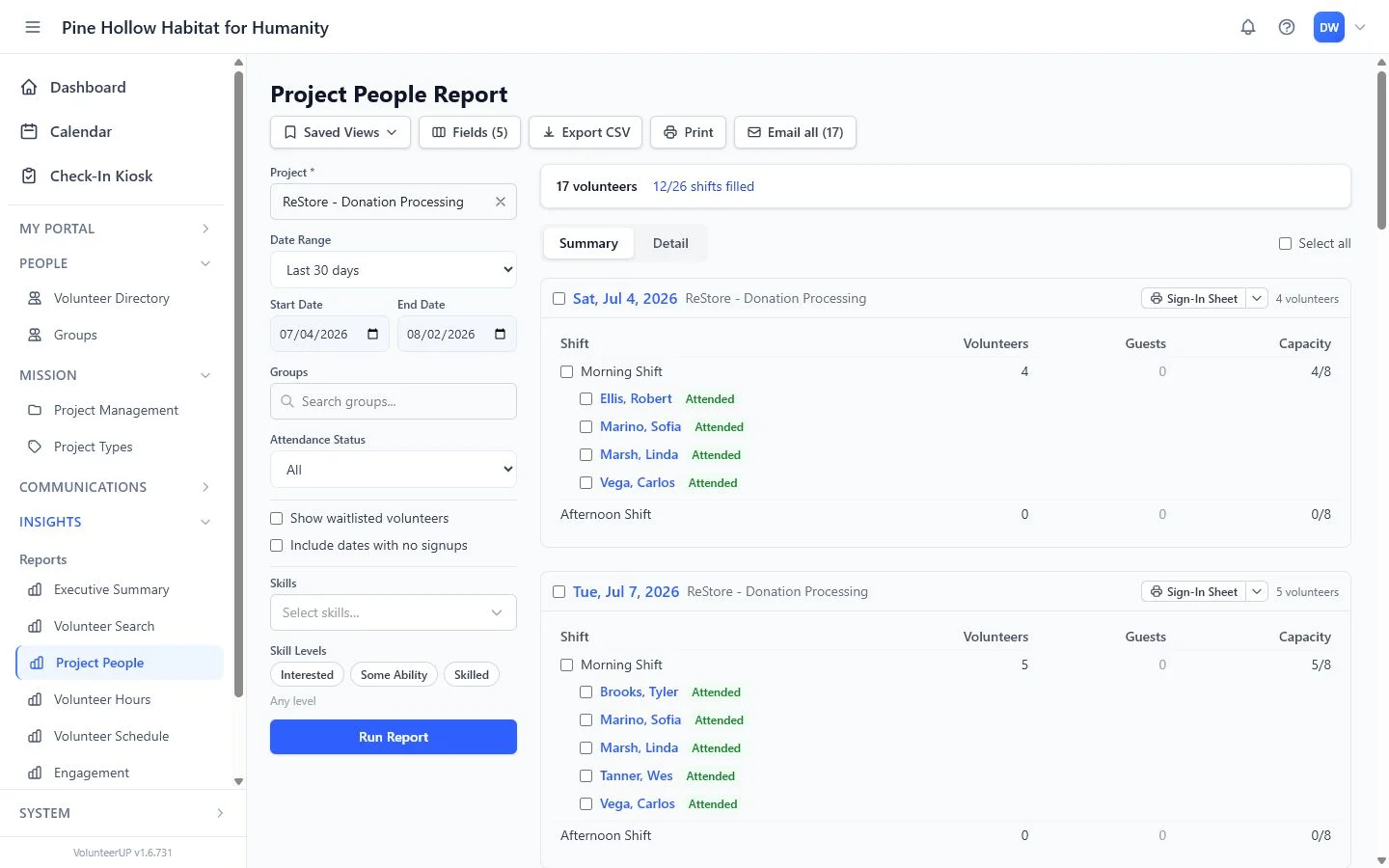This screenshot has width=1389, height=868.
Task: Open End Date calendar picker icon
Action: tap(501, 334)
